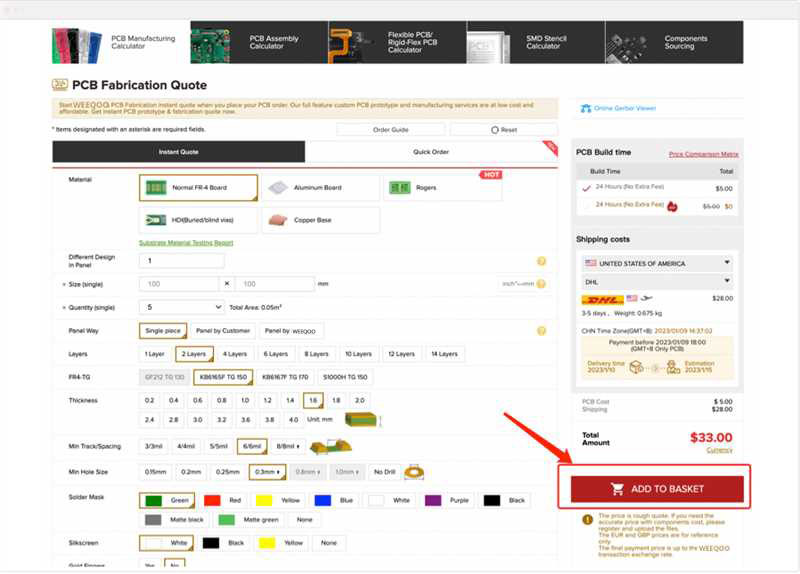The image size is (800, 574).
Task: Select the first 24 Hours build time
Action: 587,188
